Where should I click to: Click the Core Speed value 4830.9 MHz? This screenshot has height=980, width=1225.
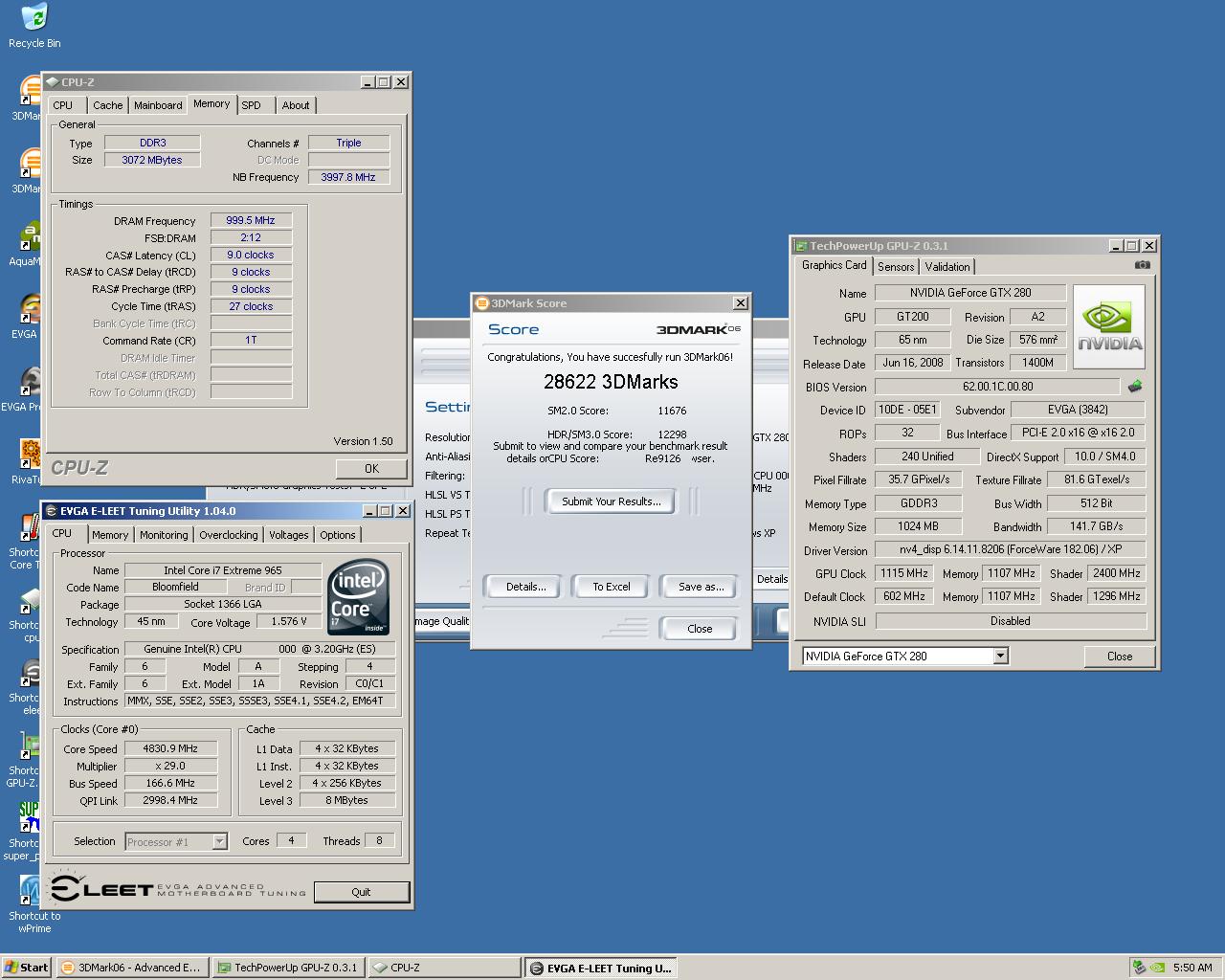(x=170, y=748)
